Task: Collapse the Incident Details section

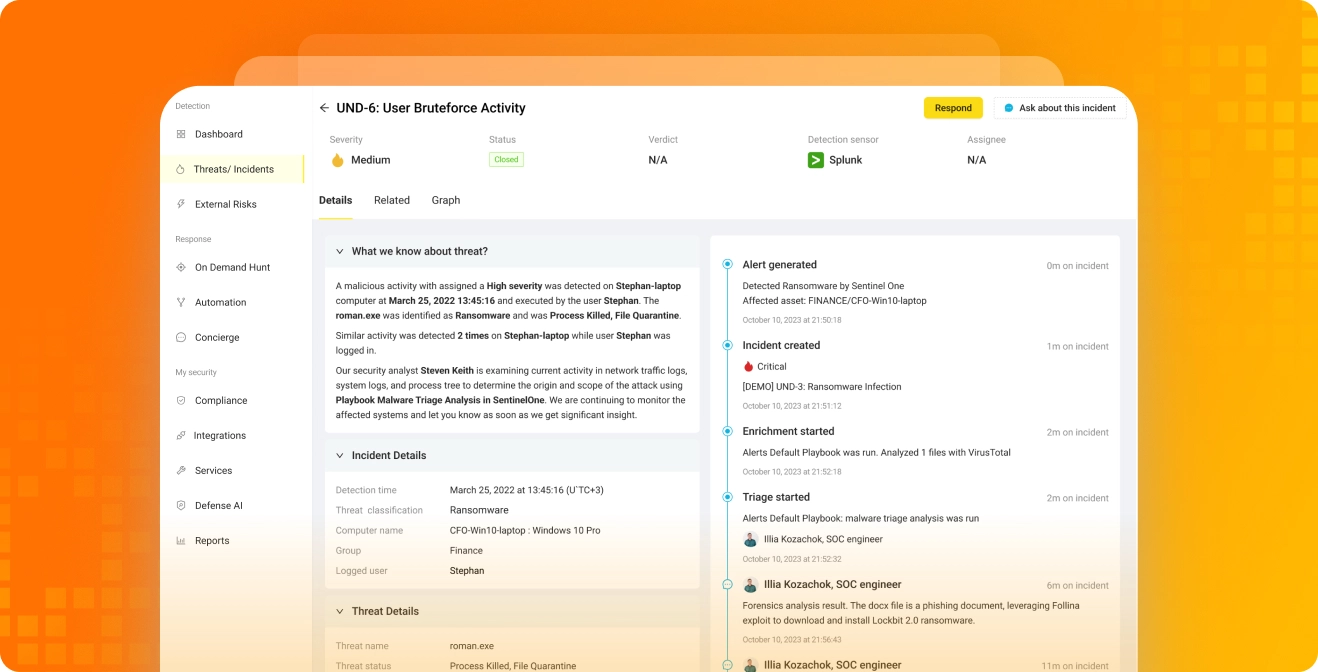Action: (x=340, y=455)
